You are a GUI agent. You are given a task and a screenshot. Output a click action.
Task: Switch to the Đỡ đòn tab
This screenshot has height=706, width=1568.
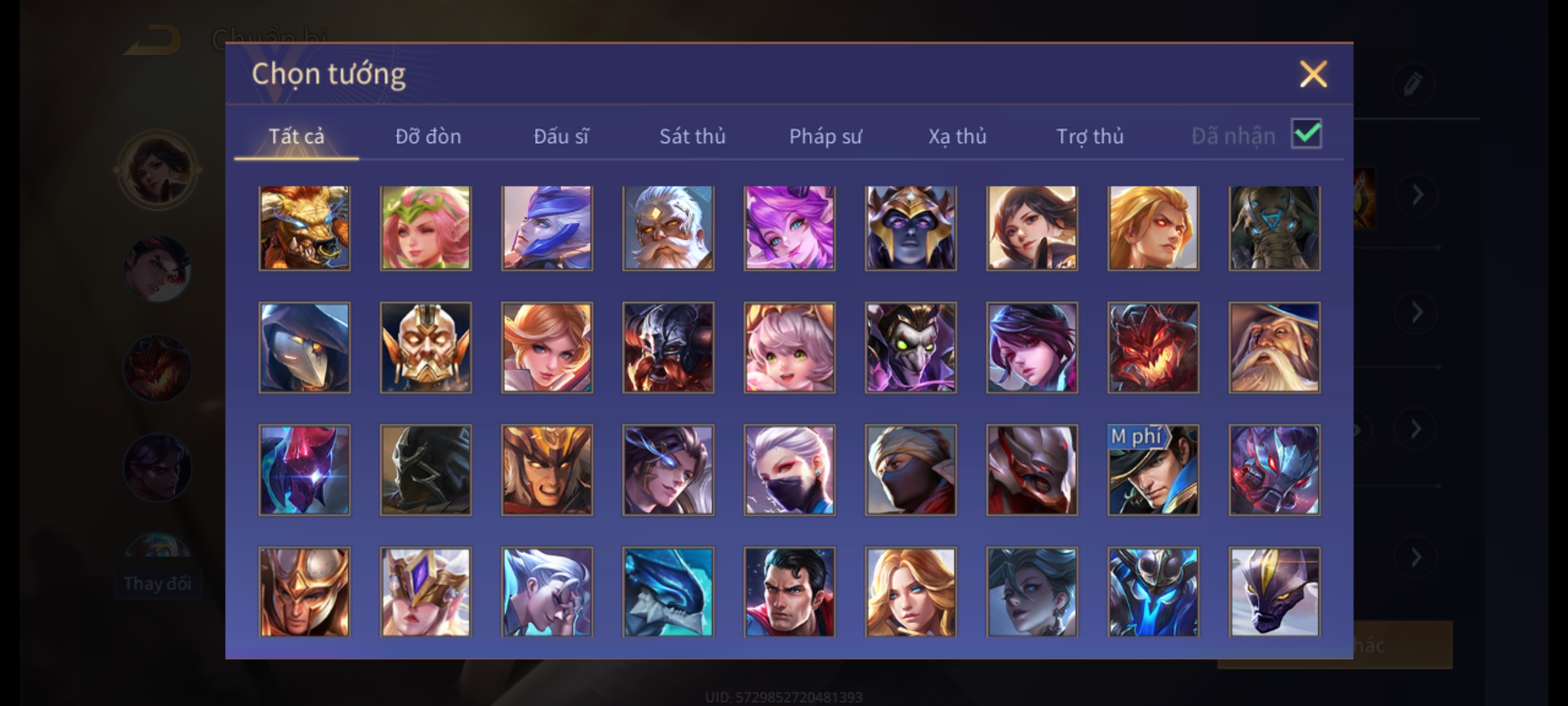pos(429,136)
